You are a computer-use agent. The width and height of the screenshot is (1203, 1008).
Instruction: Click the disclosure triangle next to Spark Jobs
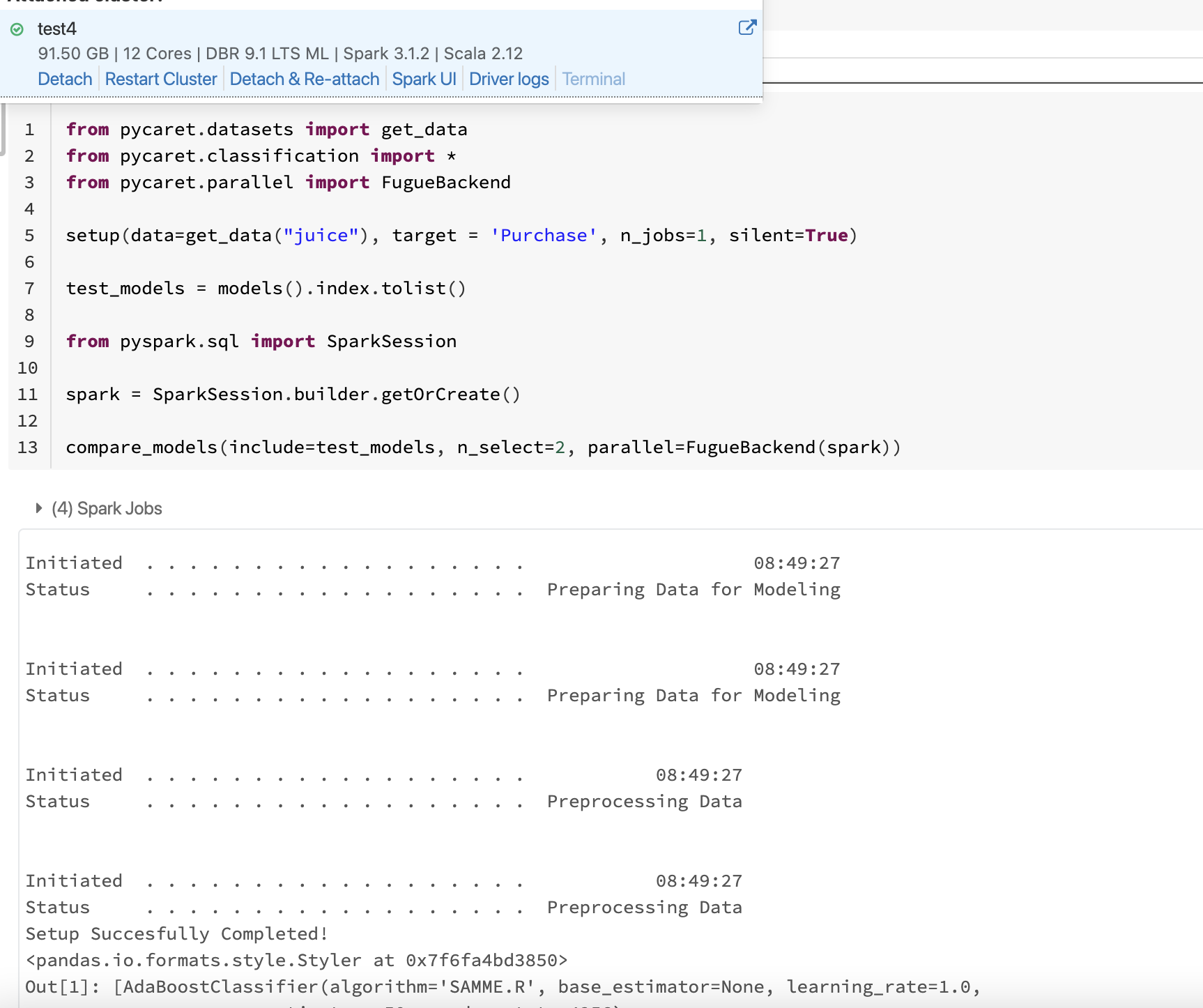(38, 508)
